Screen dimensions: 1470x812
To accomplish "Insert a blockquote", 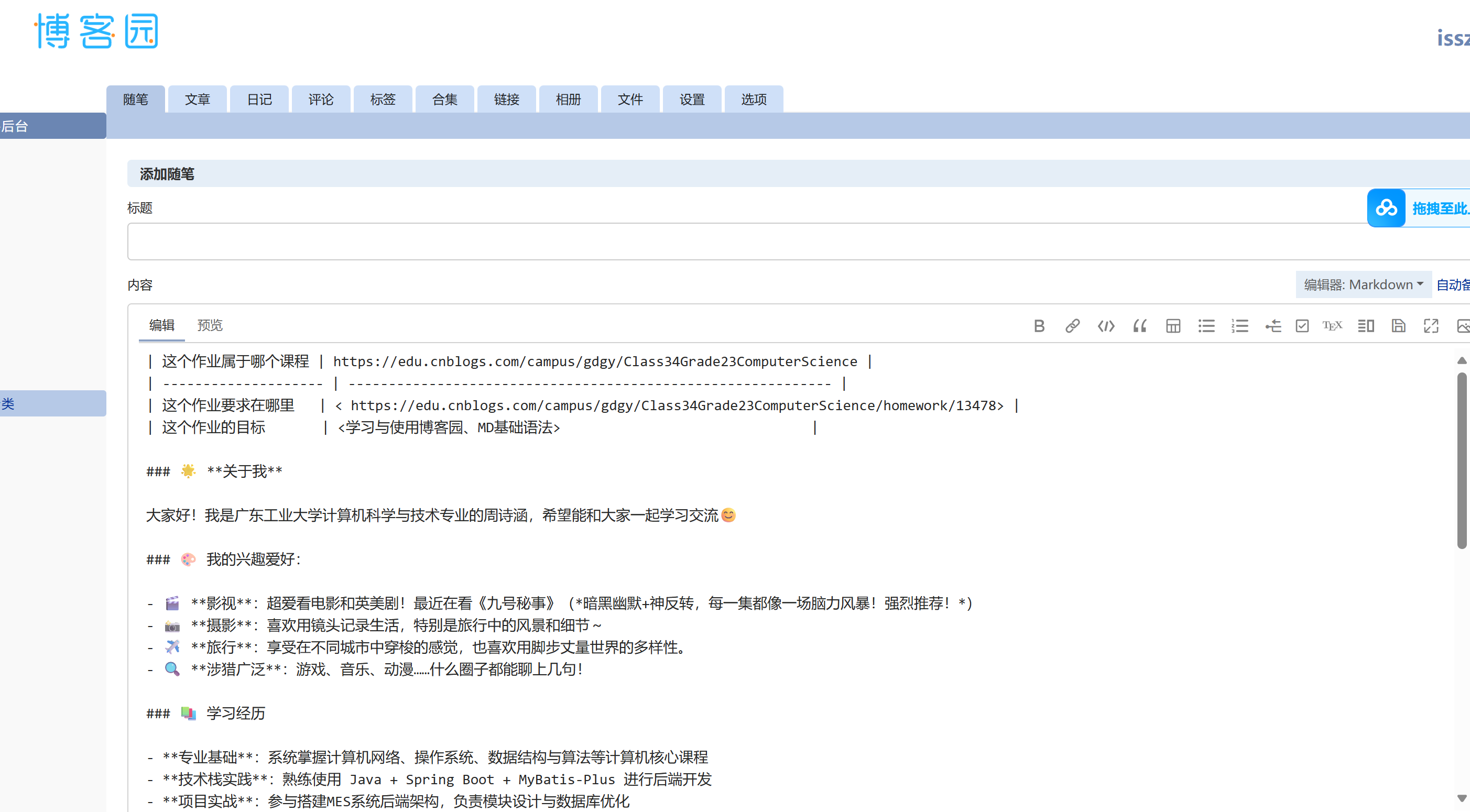I will pos(1140,326).
